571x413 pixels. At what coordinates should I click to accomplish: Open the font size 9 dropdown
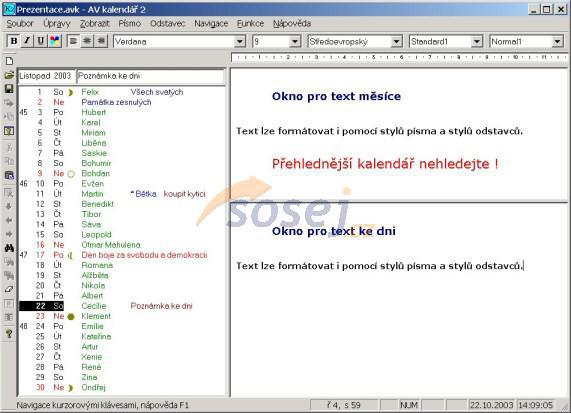click(295, 42)
